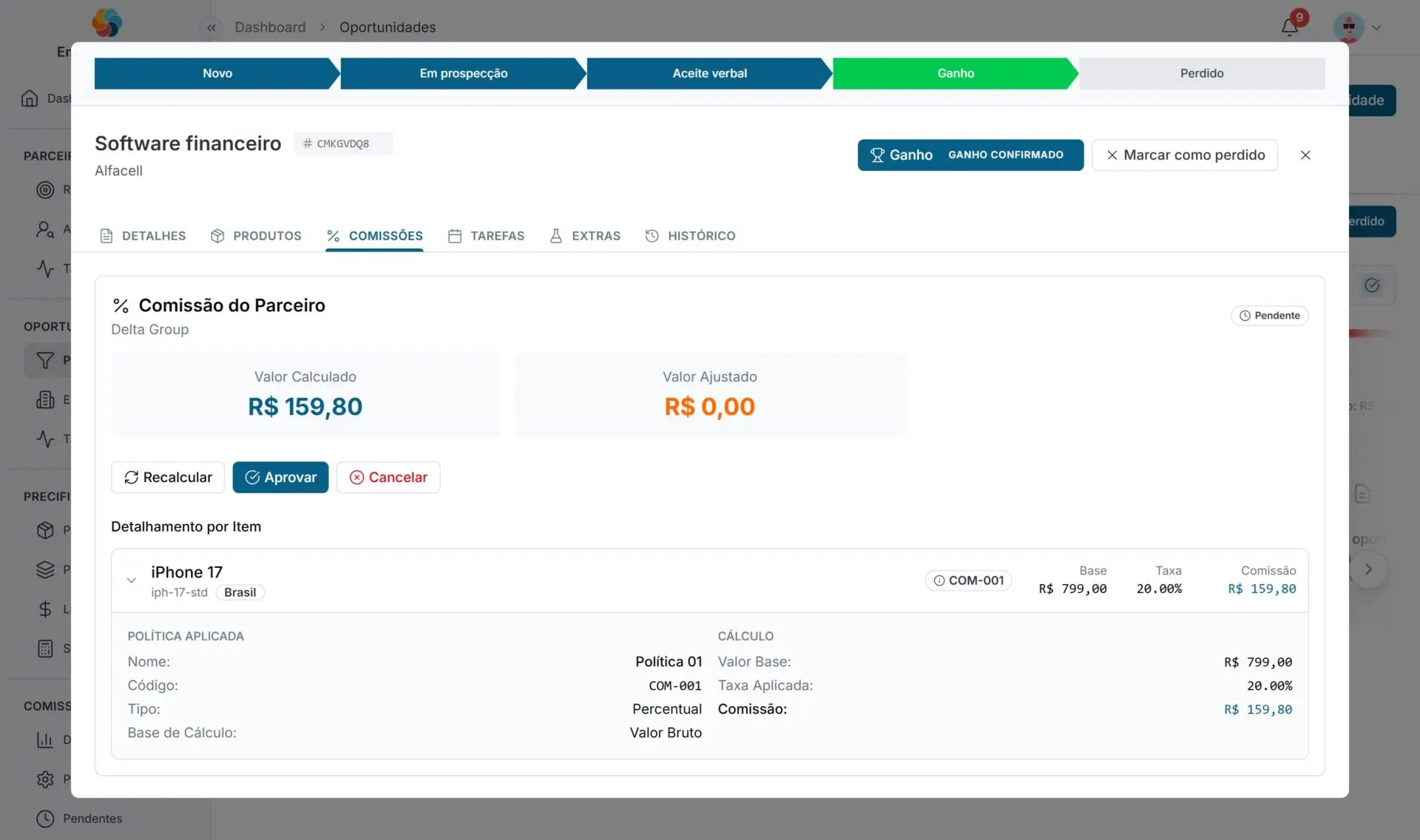Click the settings gear icon in sidebar

coord(45,779)
